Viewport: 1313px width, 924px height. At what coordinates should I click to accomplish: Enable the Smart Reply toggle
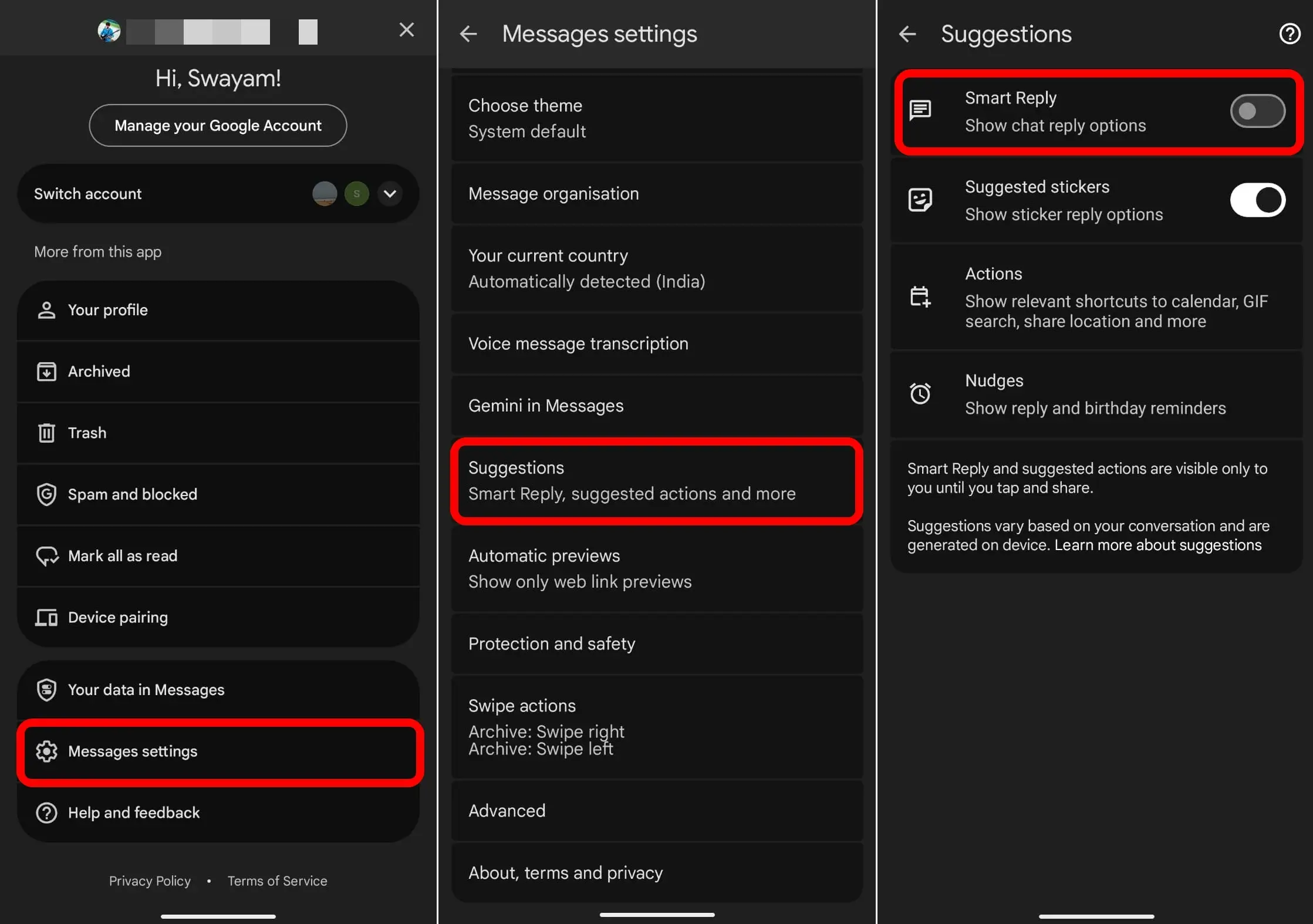pos(1257,112)
